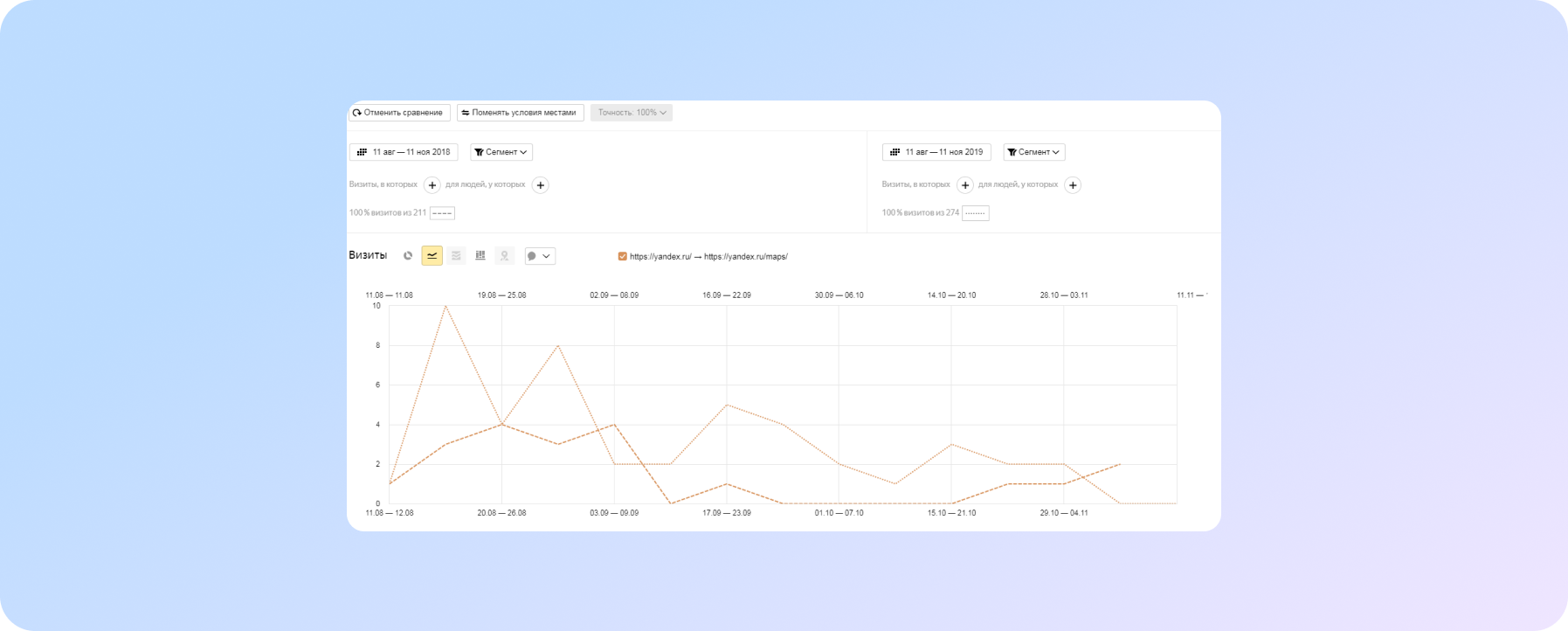Open date range '11 авг — 11 ноя 2018'
This screenshot has width=1568, height=631.
404,152
